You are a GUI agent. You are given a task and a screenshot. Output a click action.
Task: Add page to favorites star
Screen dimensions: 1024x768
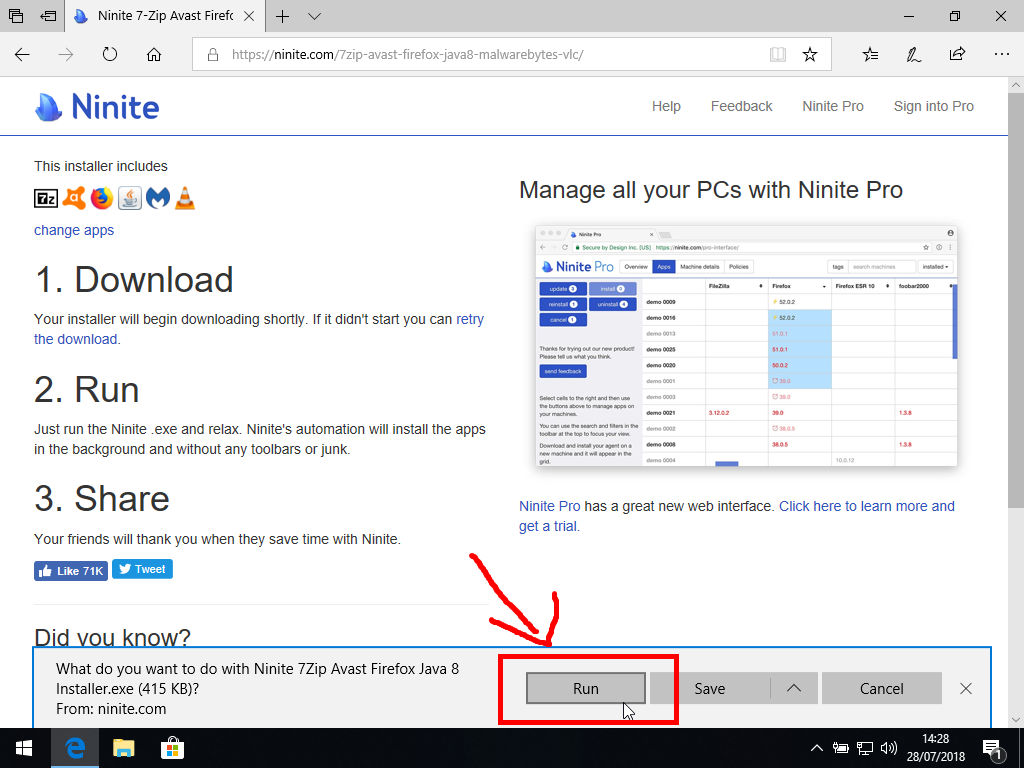click(810, 54)
